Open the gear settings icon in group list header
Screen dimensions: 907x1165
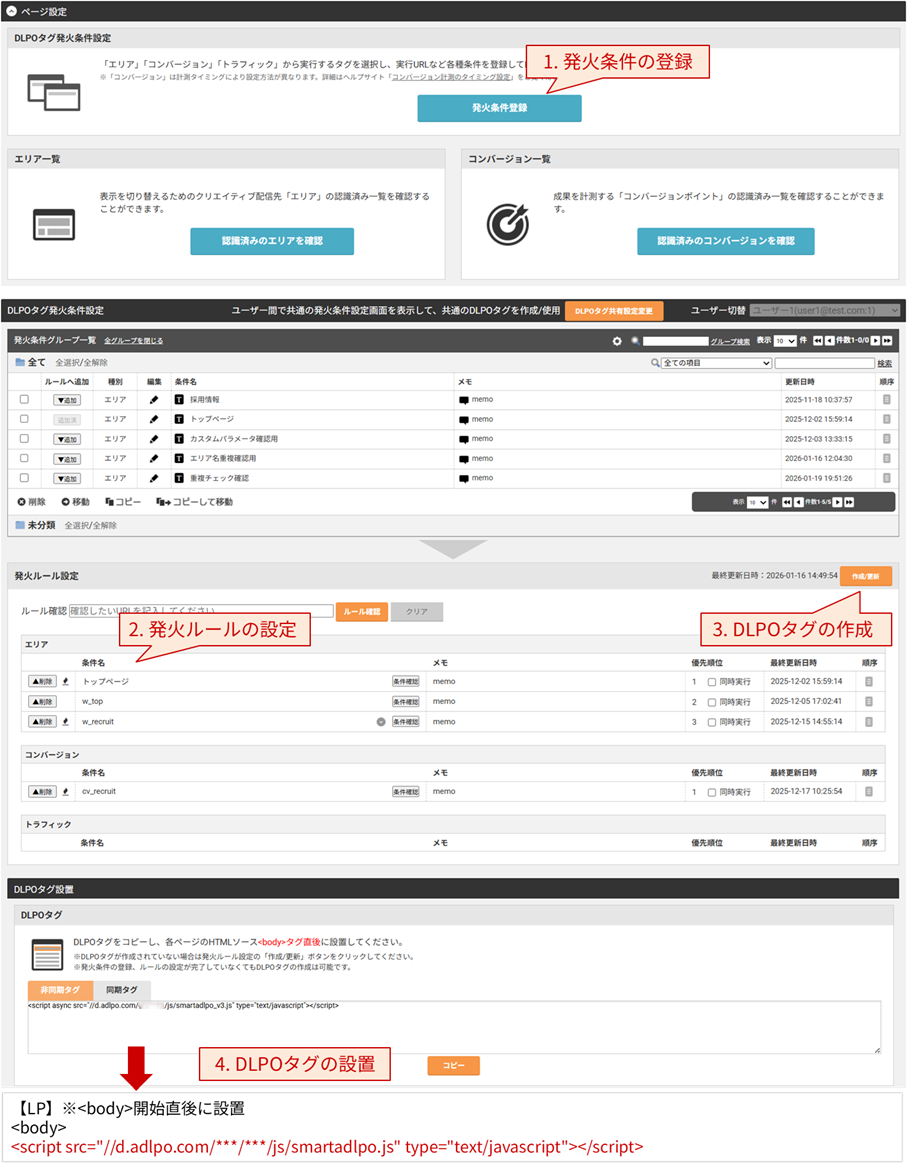coord(617,341)
